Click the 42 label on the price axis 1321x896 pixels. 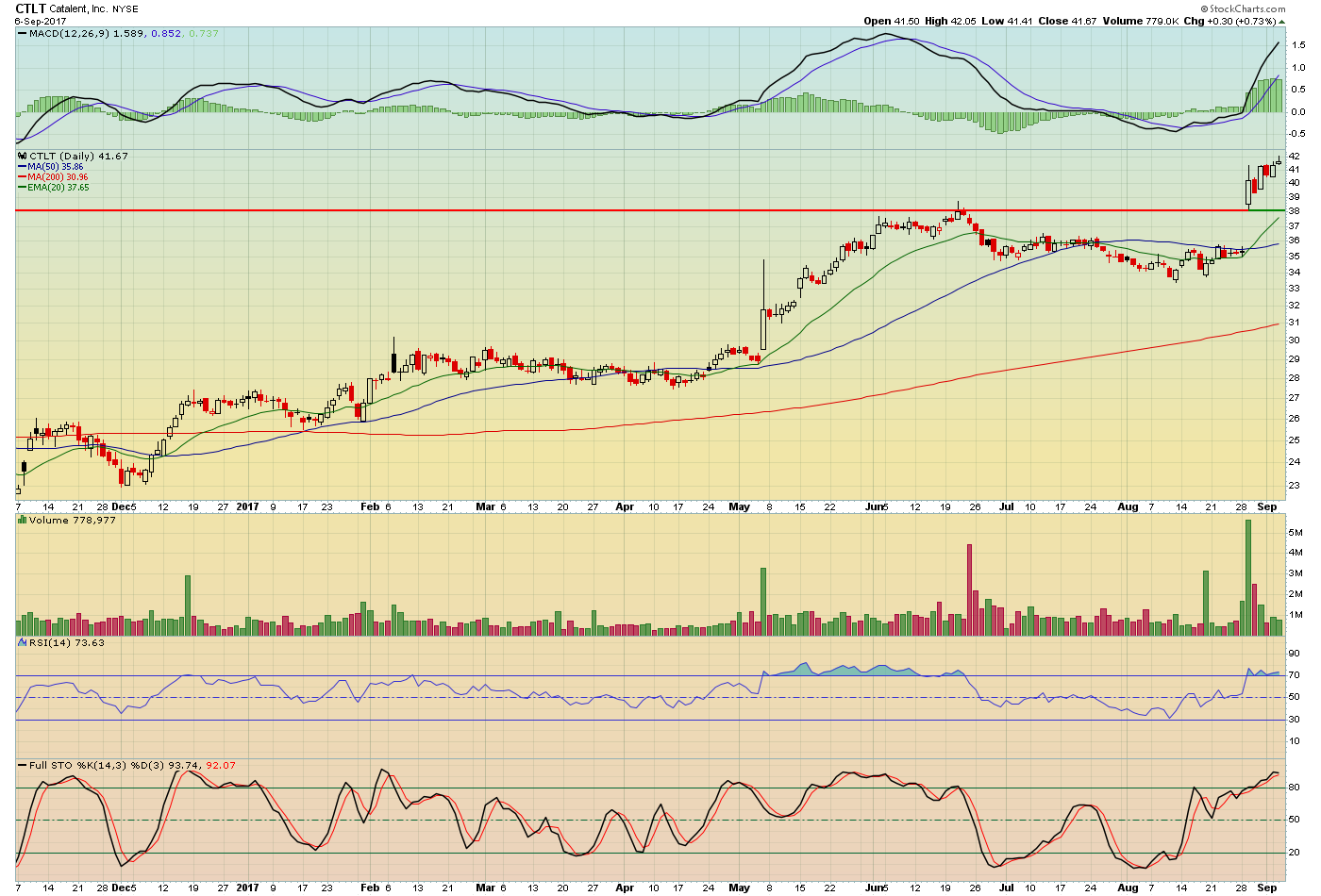pos(1295,157)
